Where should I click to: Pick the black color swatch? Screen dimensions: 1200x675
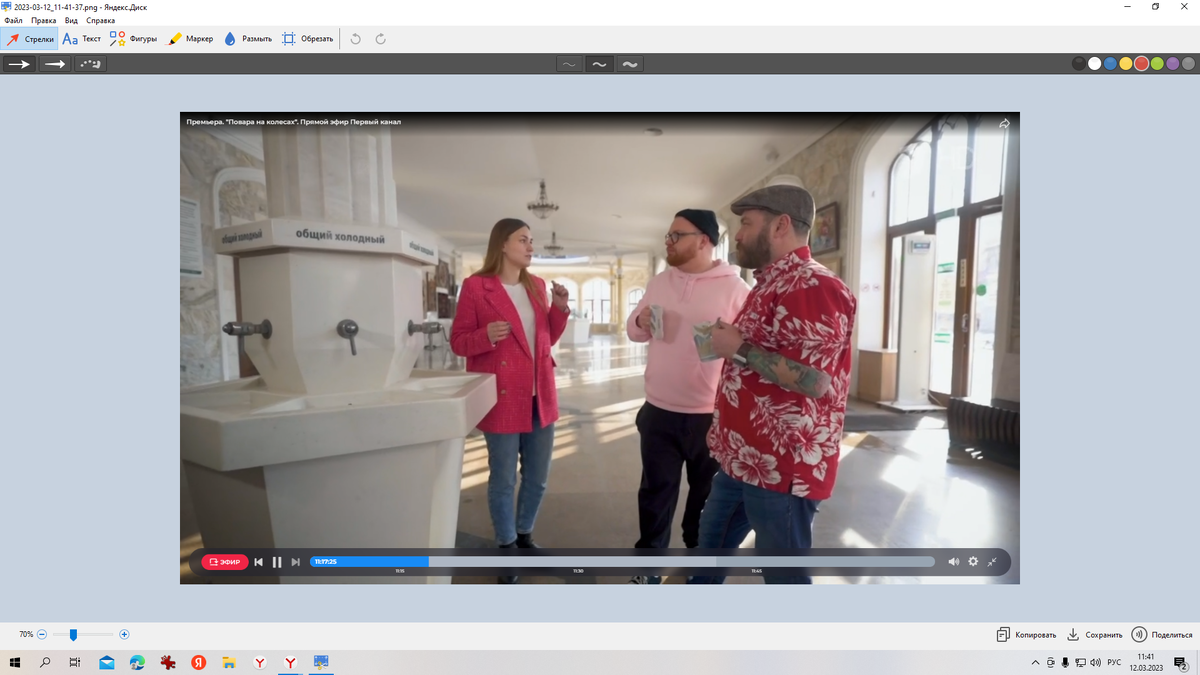(x=1079, y=64)
